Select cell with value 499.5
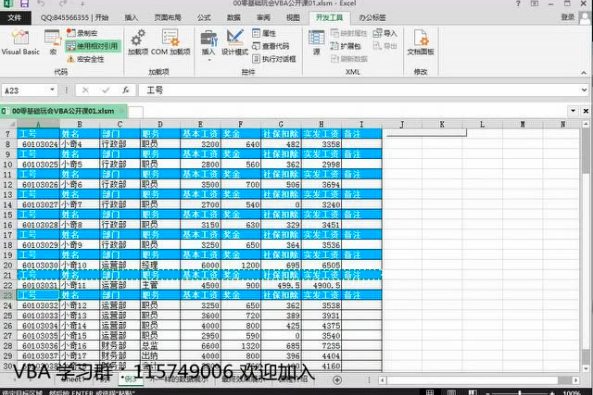This screenshot has width=593, height=395. click(281, 285)
